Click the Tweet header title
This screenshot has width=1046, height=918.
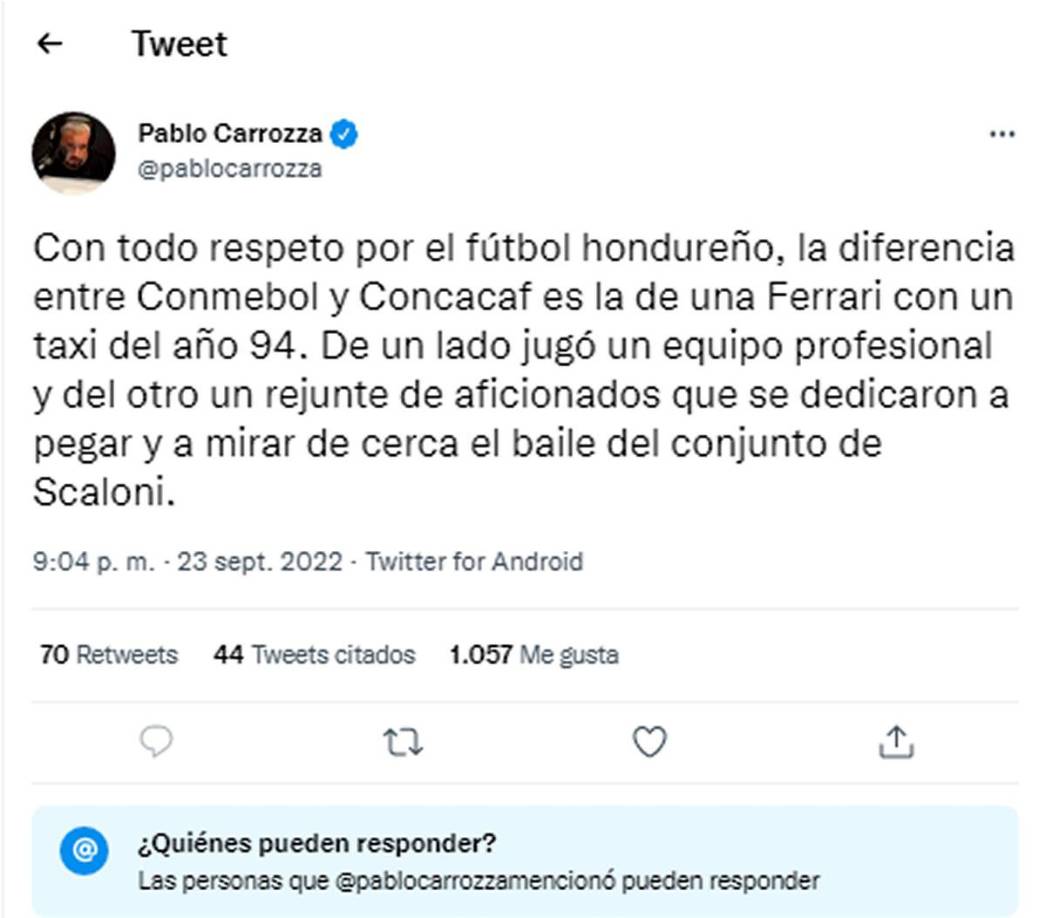point(179,43)
